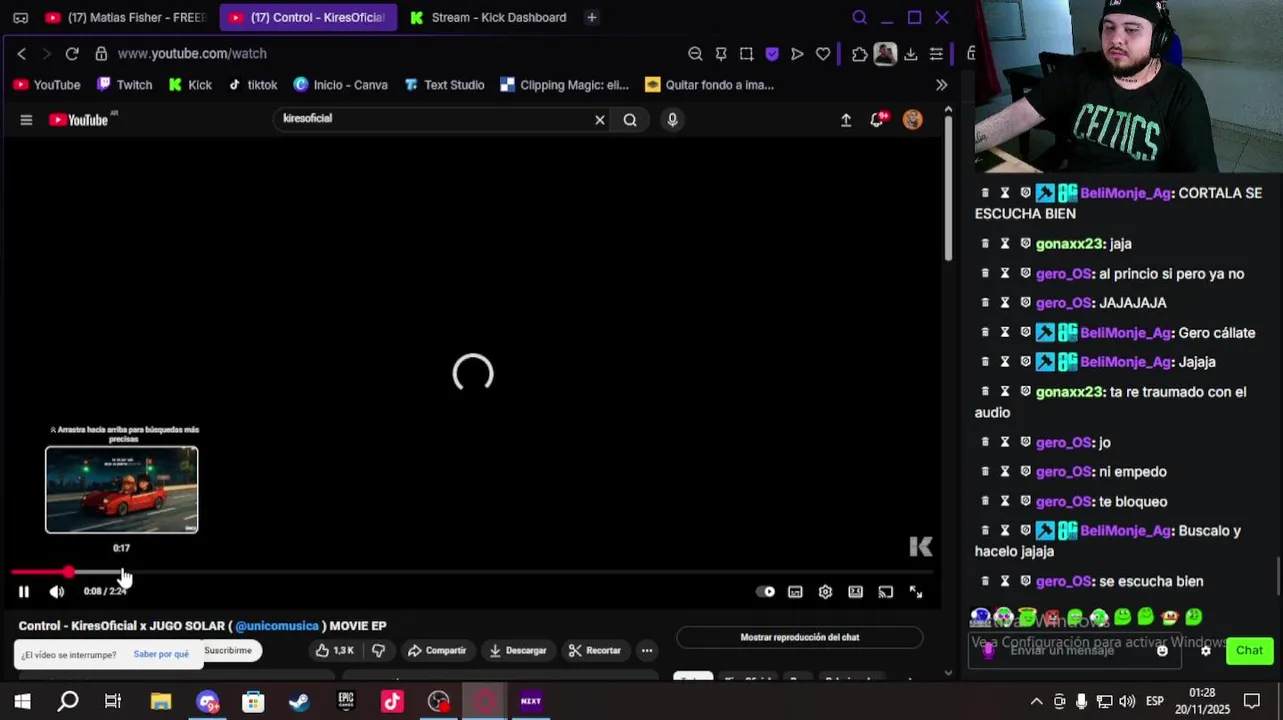
Task: Open a new browser tab
Action: pyautogui.click(x=592, y=17)
